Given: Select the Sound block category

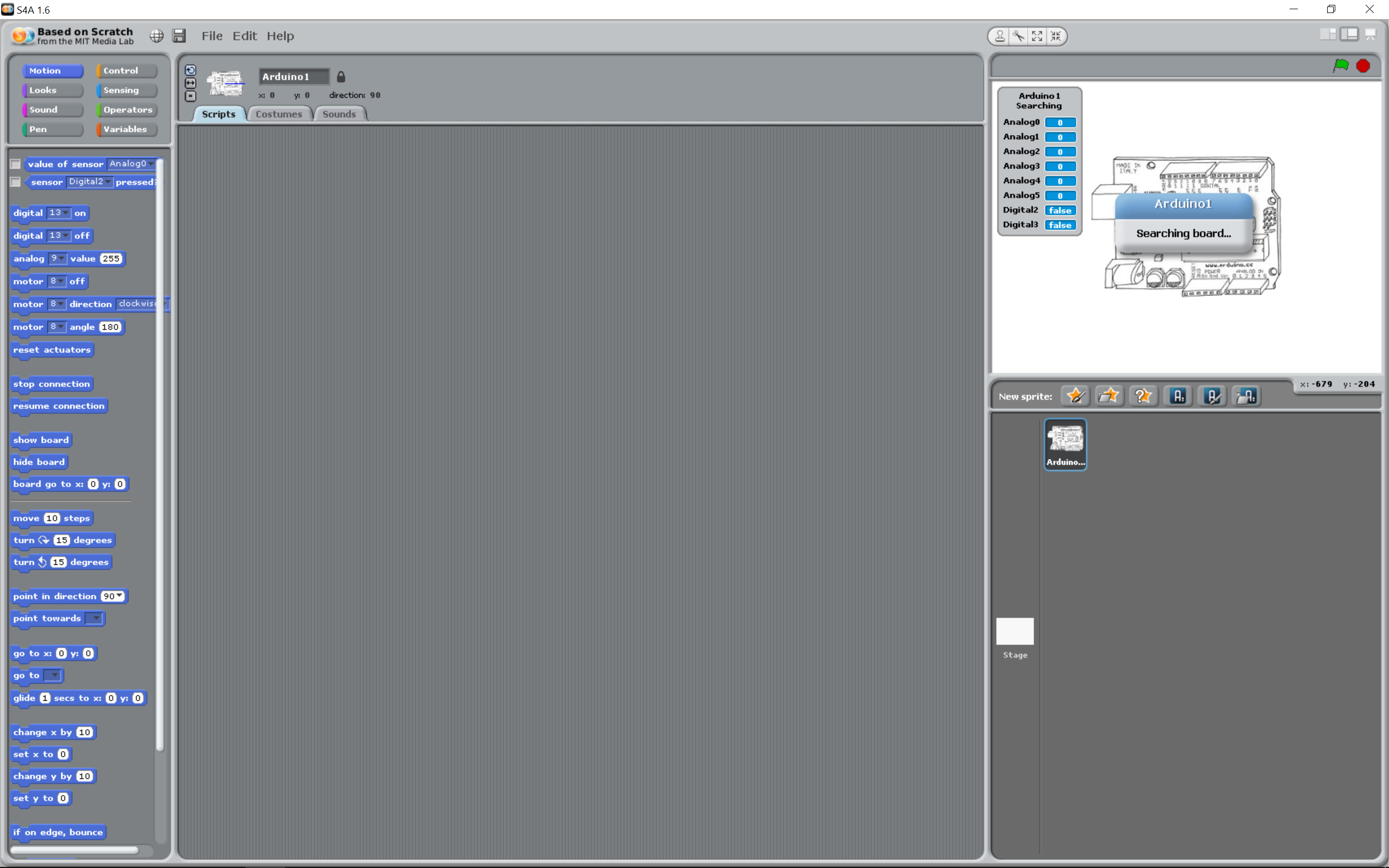Looking at the screenshot, I should click(x=52, y=110).
